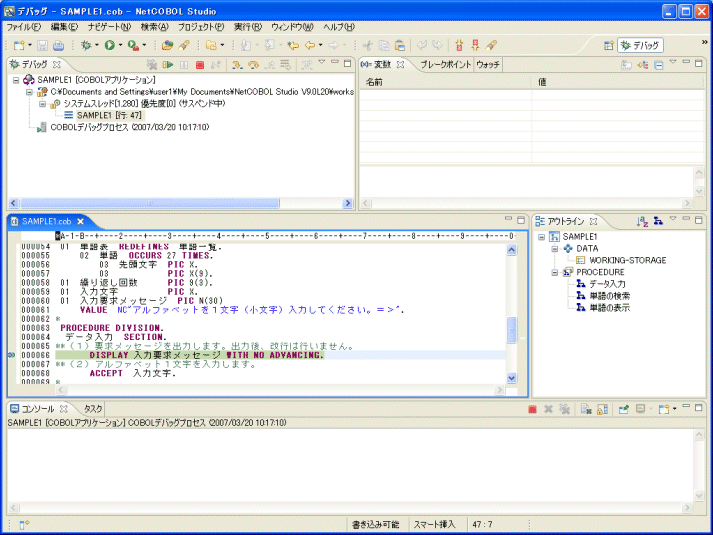Switch to ウォッチ tab
Image resolution: width=713 pixels, height=535 pixels.
click(488, 65)
